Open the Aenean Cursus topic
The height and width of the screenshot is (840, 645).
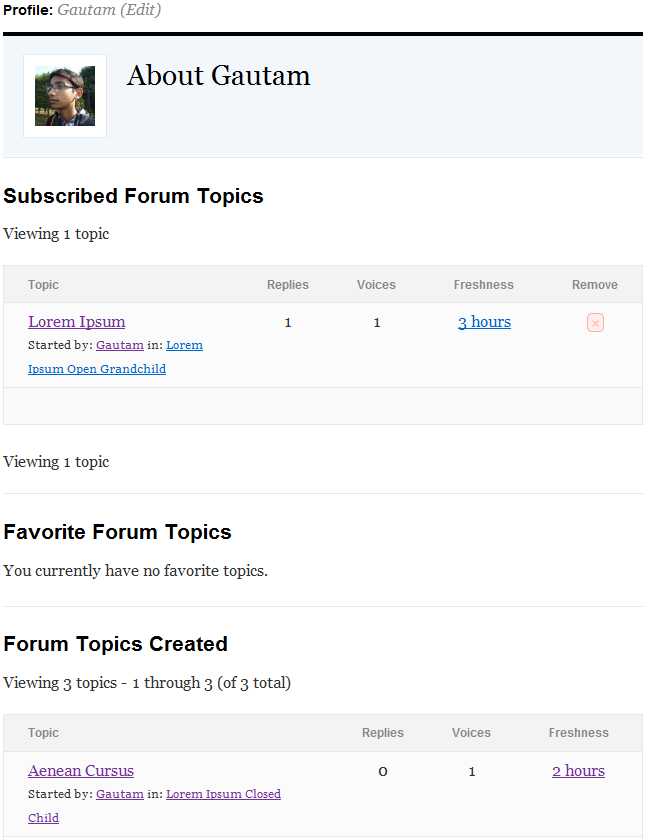click(x=81, y=770)
